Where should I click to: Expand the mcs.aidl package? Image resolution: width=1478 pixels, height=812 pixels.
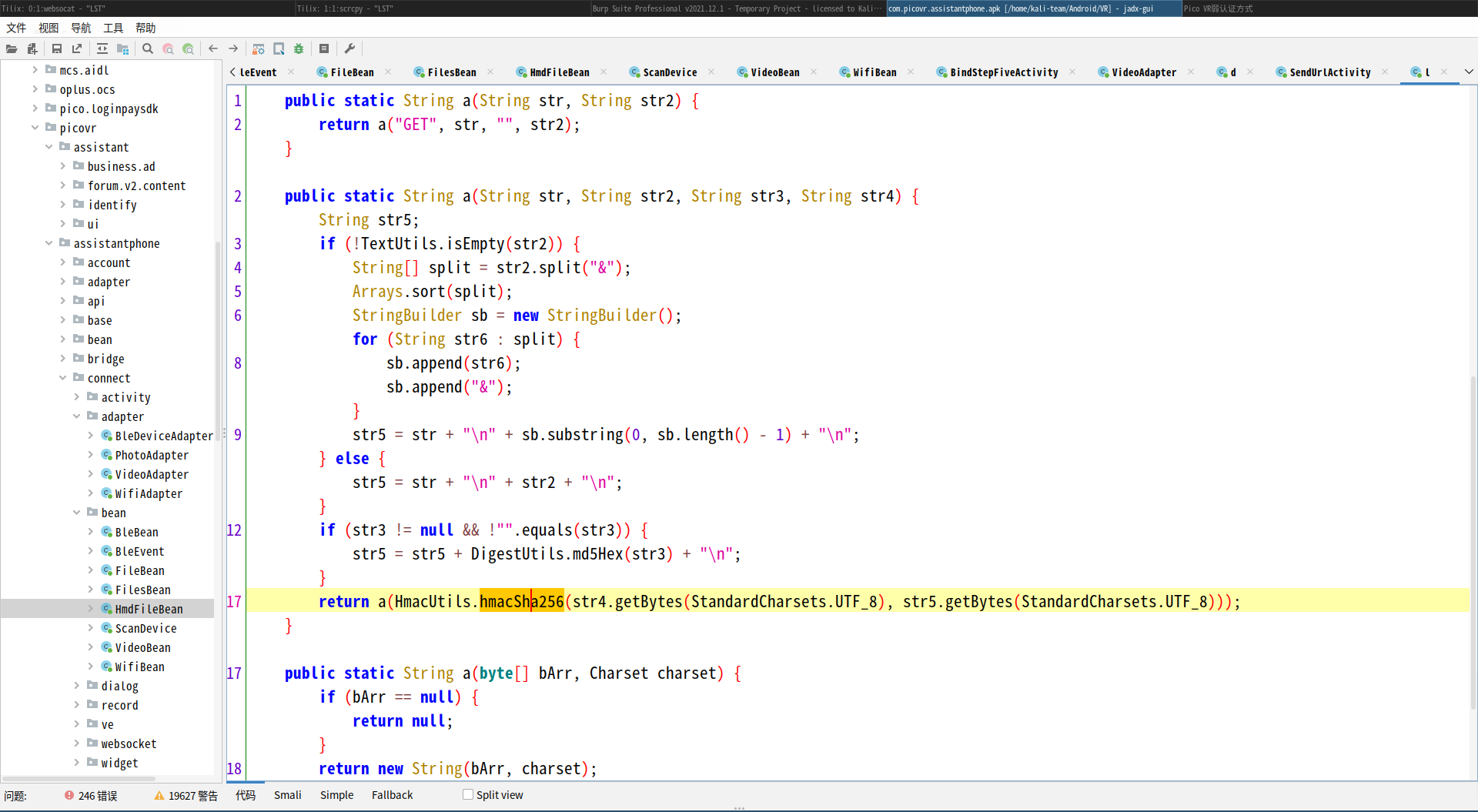(x=35, y=69)
